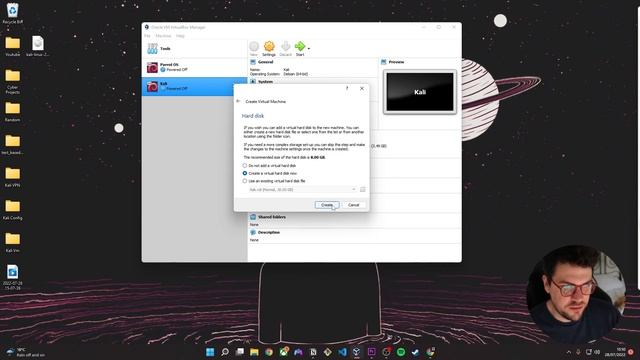Click the System section header

(265, 82)
